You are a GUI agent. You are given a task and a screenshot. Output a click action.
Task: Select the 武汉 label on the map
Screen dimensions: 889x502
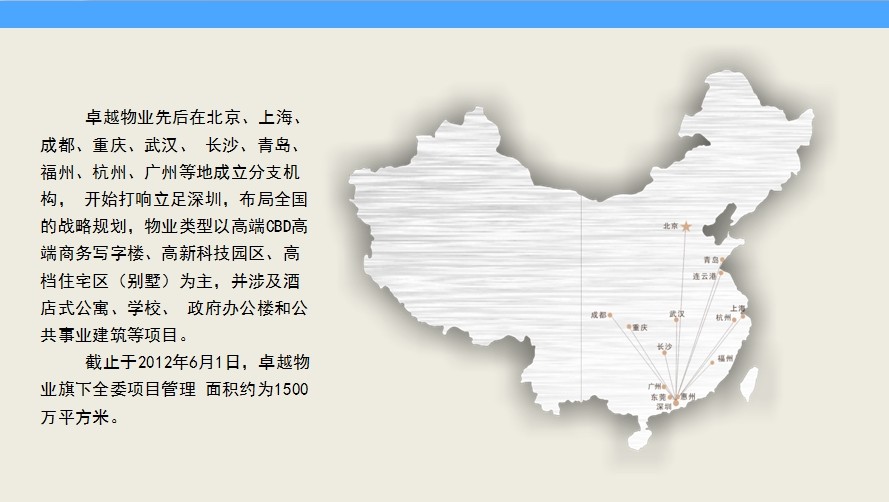tap(677, 314)
